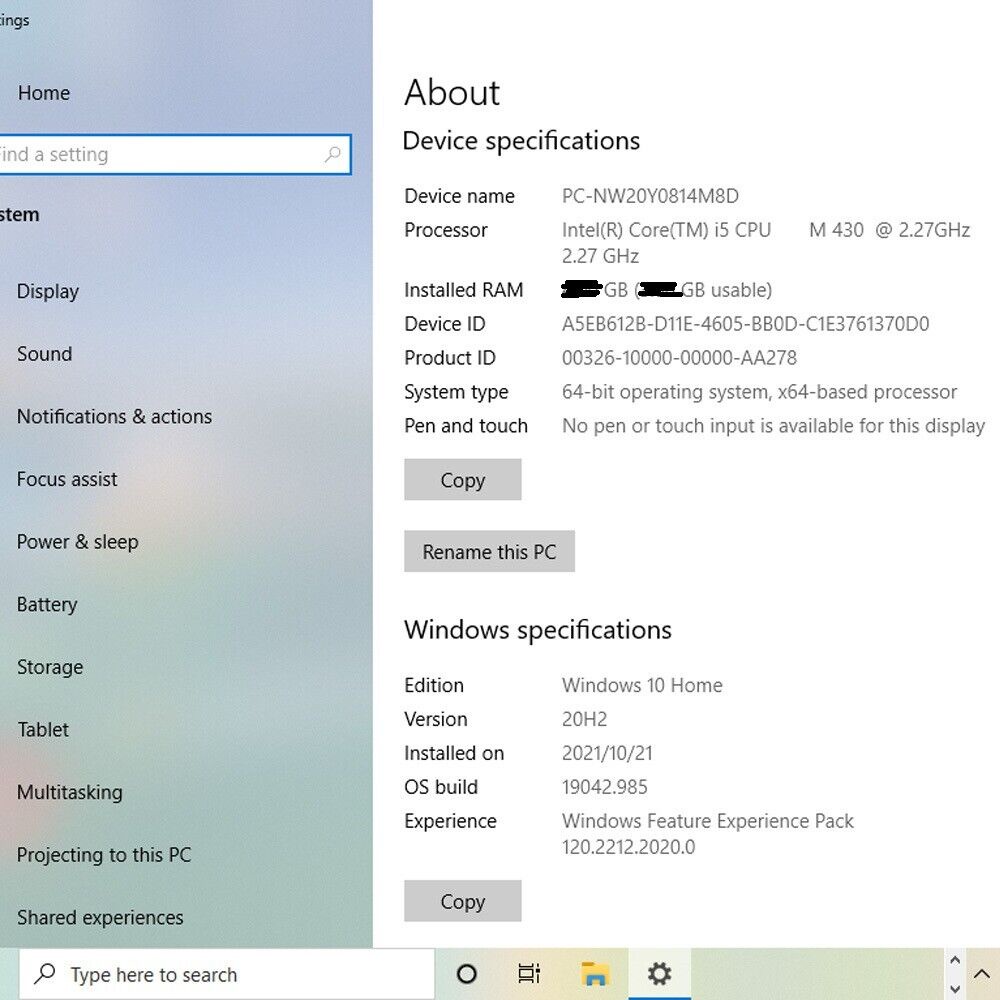
Task: Click the Windows specifications heading
Action: coord(538,629)
